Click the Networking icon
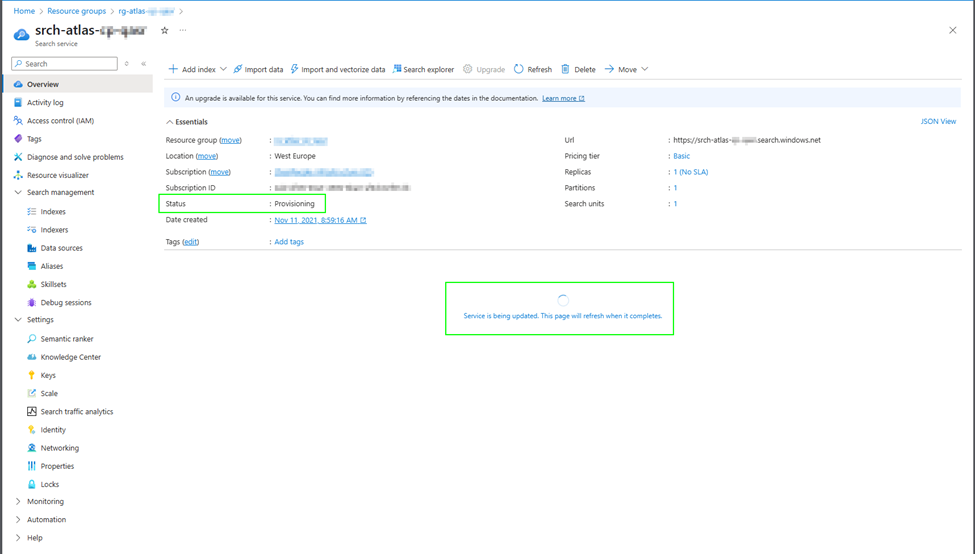 [x=32, y=448]
